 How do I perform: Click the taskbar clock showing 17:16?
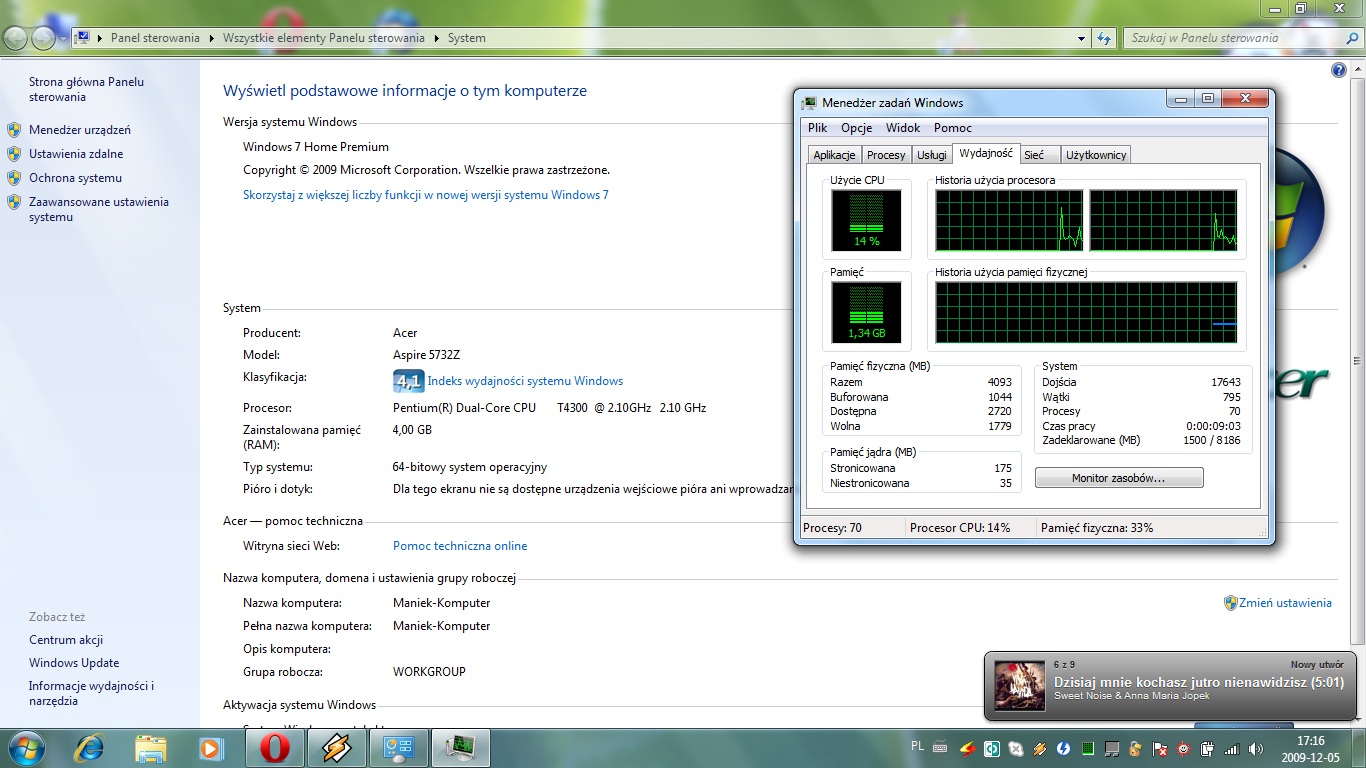tap(1310, 748)
